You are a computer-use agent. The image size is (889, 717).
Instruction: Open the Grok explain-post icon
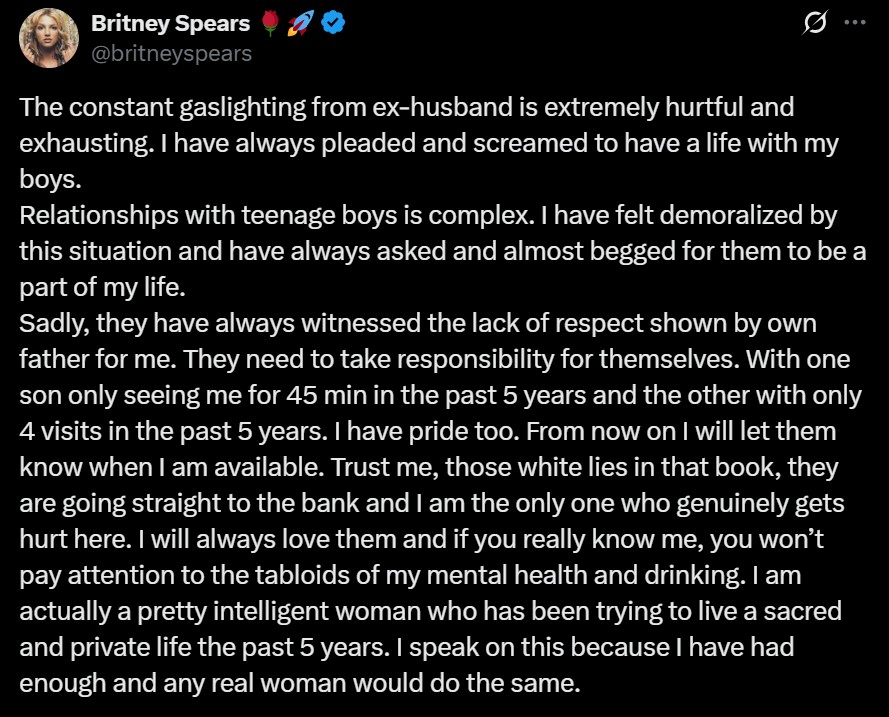(815, 24)
